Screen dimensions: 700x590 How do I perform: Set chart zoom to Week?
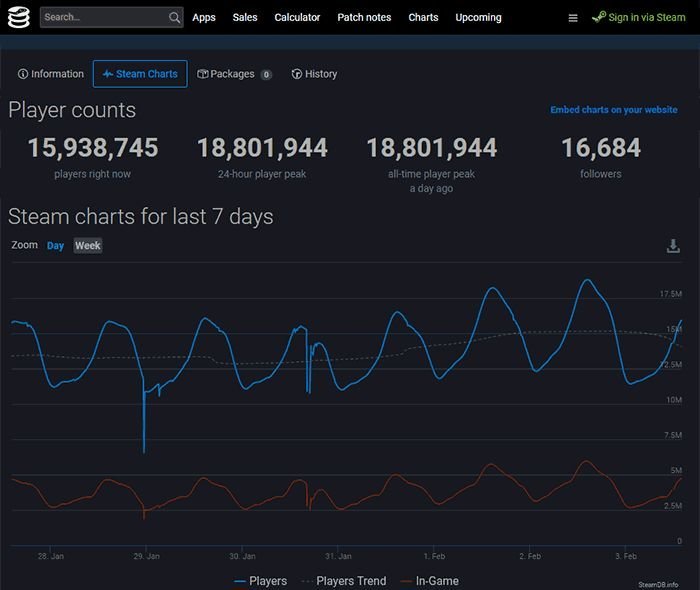pos(88,245)
